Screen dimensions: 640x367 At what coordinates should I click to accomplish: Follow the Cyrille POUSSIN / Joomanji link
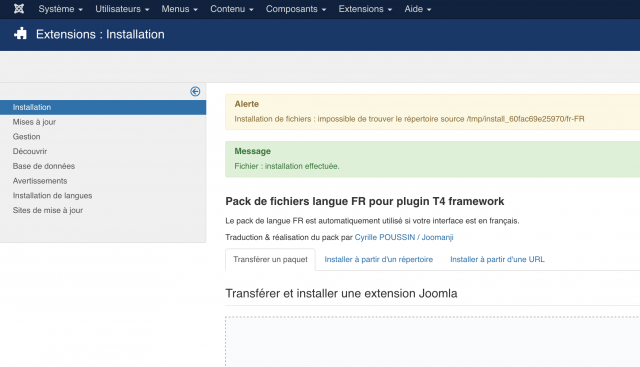point(404,237)
